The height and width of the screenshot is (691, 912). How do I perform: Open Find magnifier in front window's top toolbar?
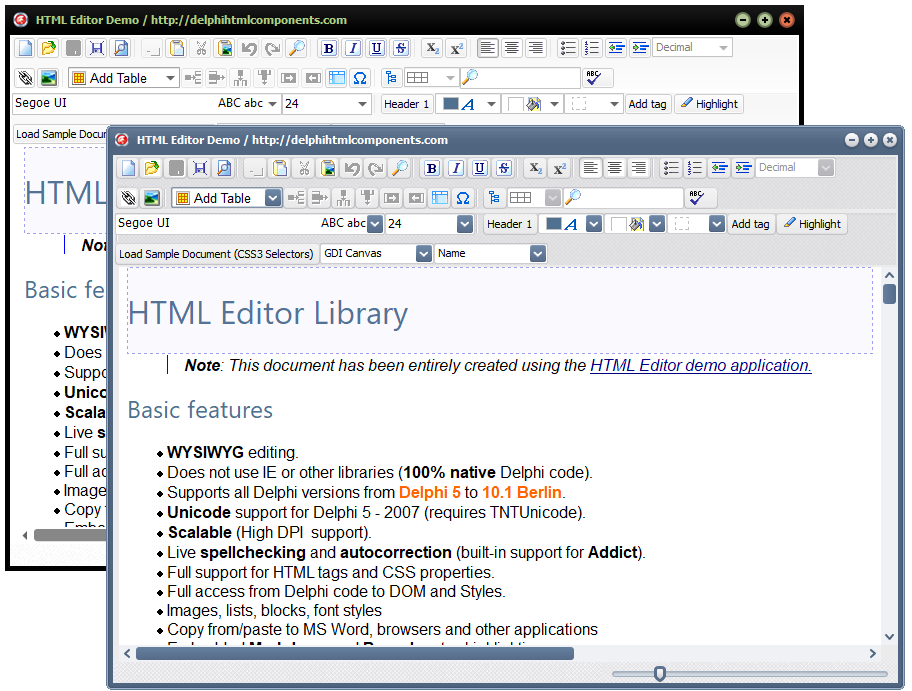(x=400, y=168)
